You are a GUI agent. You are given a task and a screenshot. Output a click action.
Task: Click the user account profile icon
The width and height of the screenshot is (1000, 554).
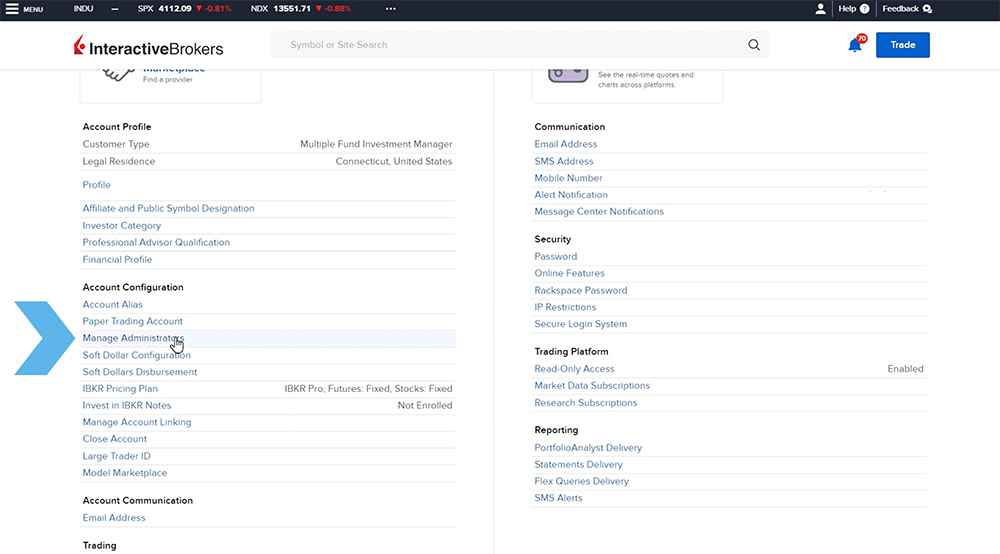[x=821, y=9]
